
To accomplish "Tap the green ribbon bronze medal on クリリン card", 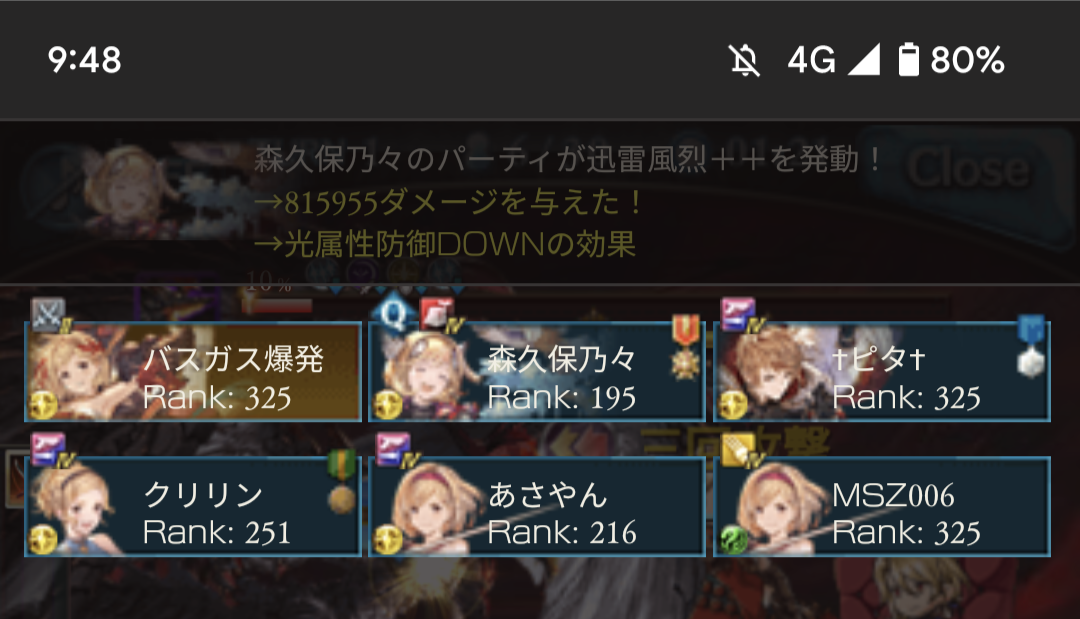I will pos(342,482).
